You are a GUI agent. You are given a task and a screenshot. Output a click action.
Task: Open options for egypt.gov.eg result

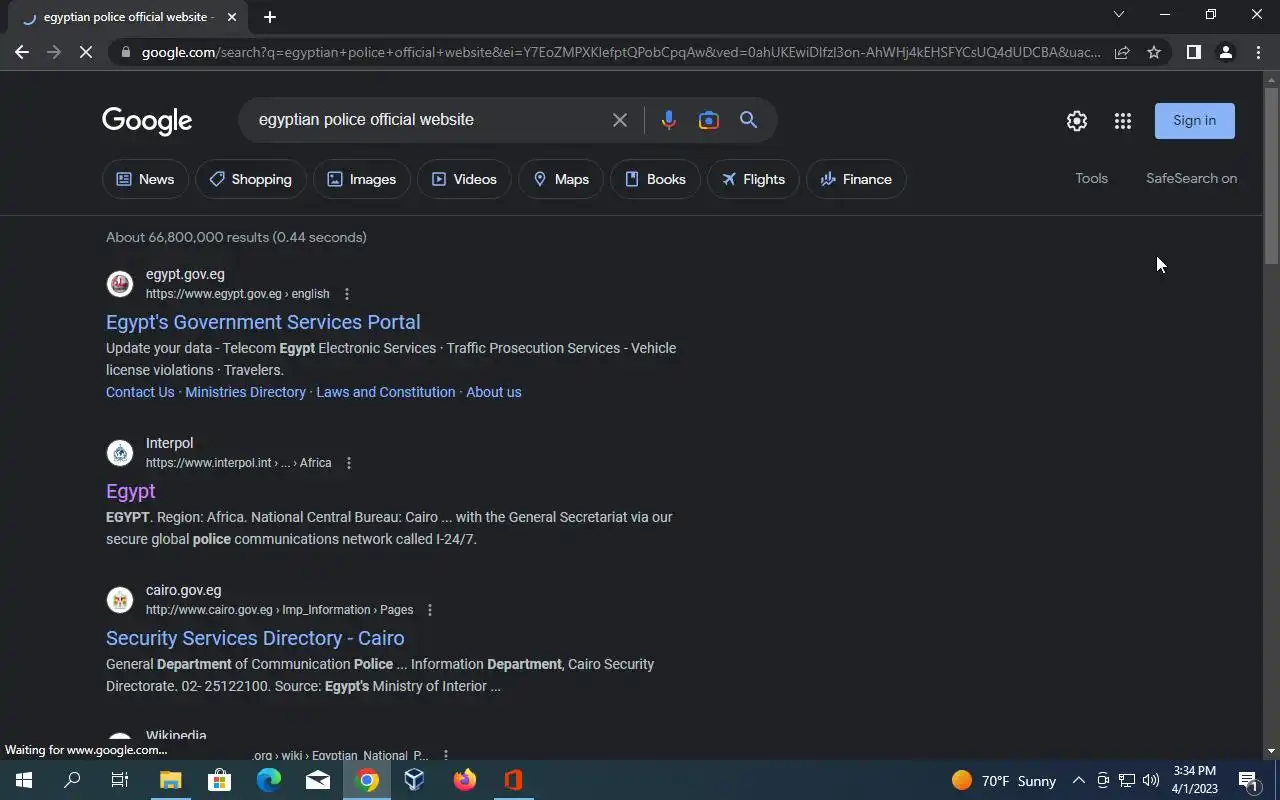click(x=347, y=294)
